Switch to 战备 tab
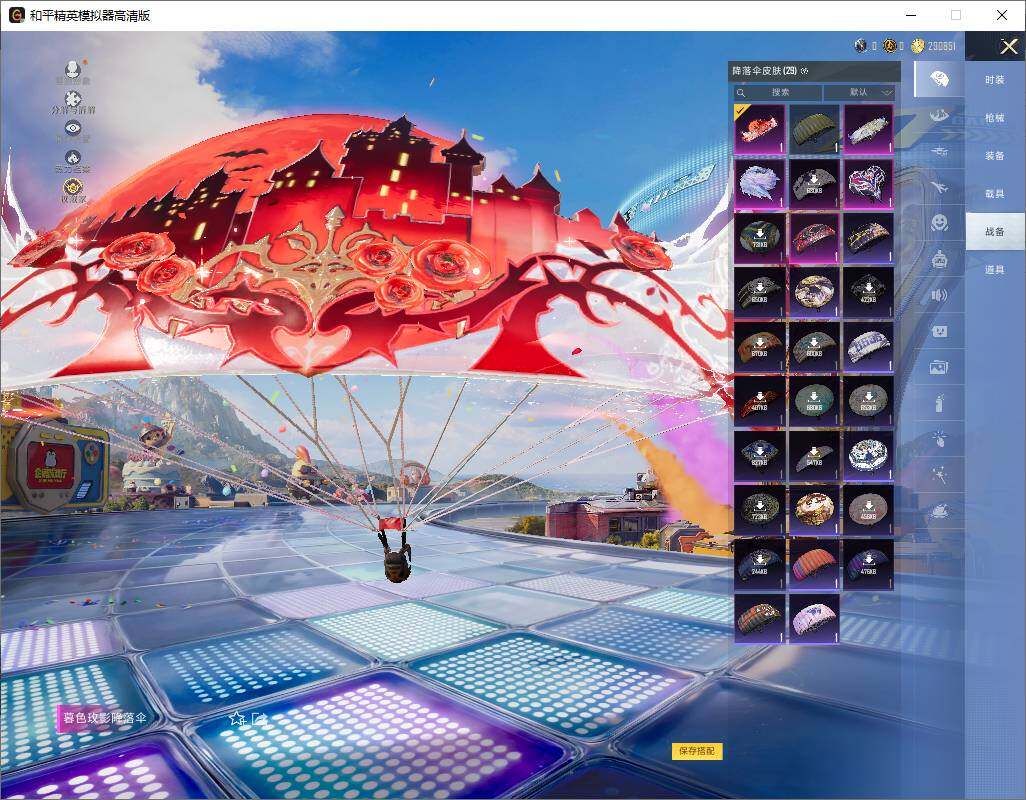The image size is (1026, 800). tap(995, 231)
